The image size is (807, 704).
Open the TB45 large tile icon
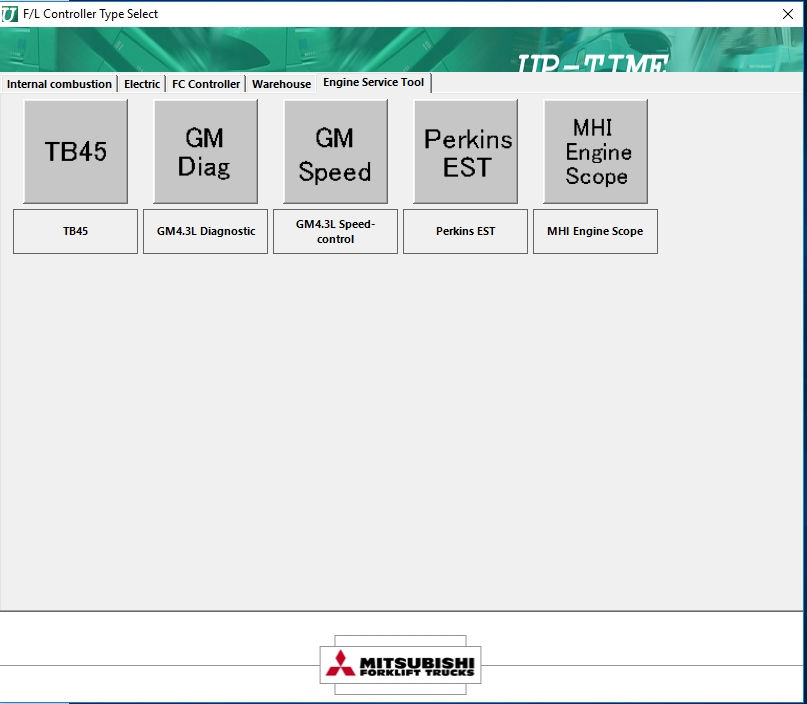pos(76,152)
